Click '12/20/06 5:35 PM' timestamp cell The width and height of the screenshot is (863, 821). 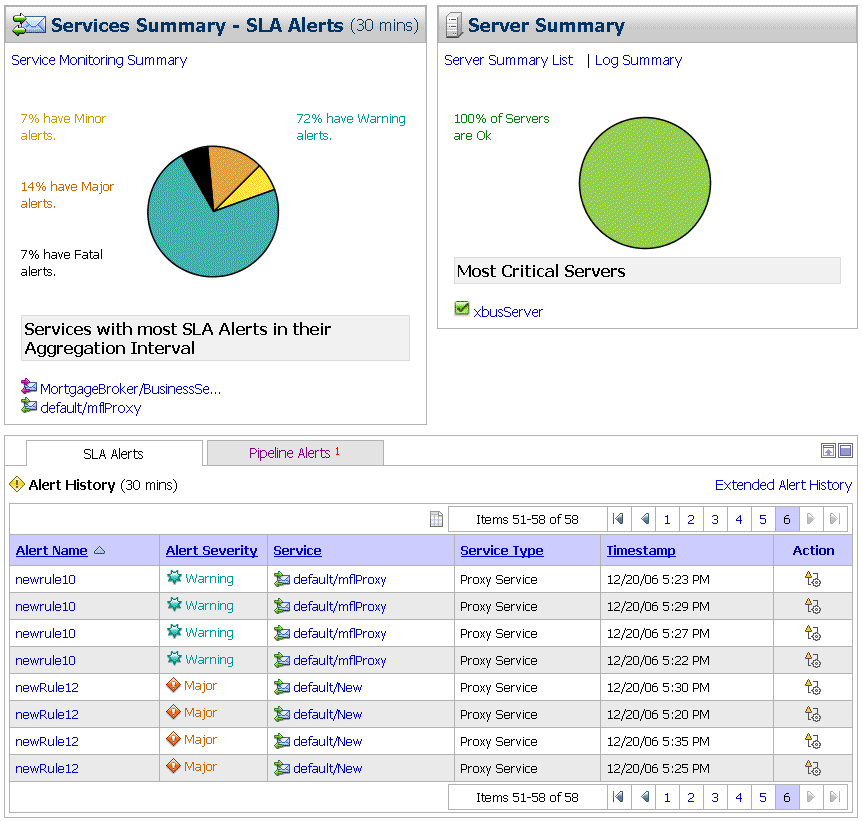658,741
